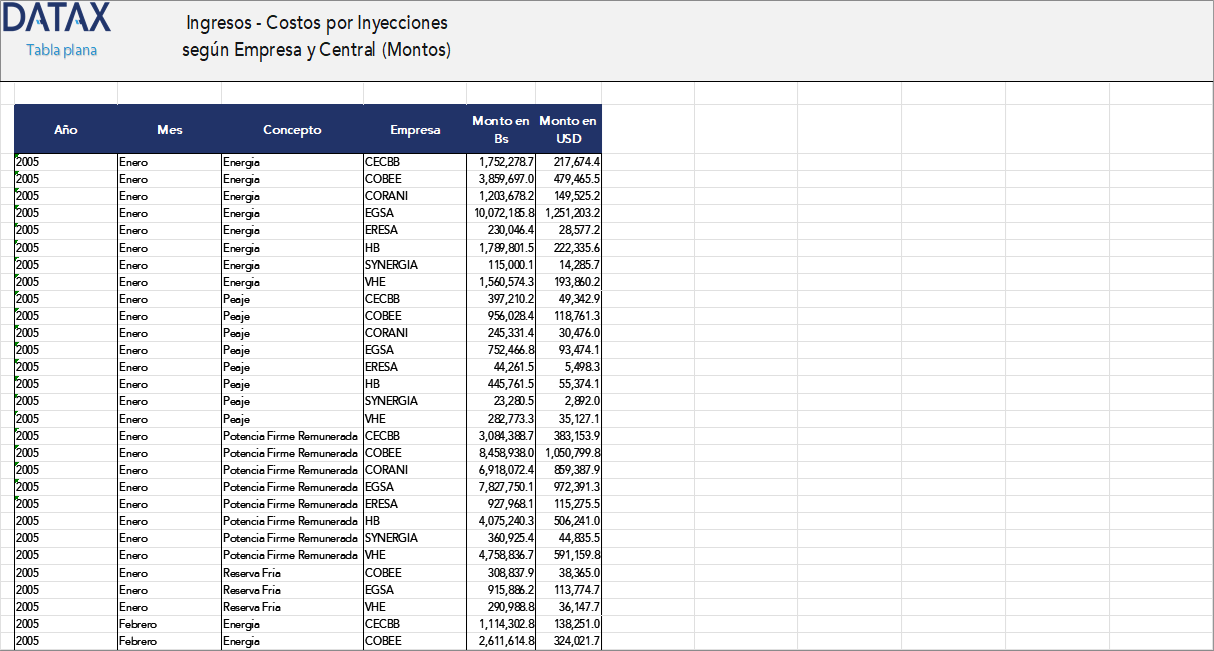Select Potencia Firme Remunerada in the CECBB row
The width and height of the screenshot is (1214, 651).
[x=291, y=435]
